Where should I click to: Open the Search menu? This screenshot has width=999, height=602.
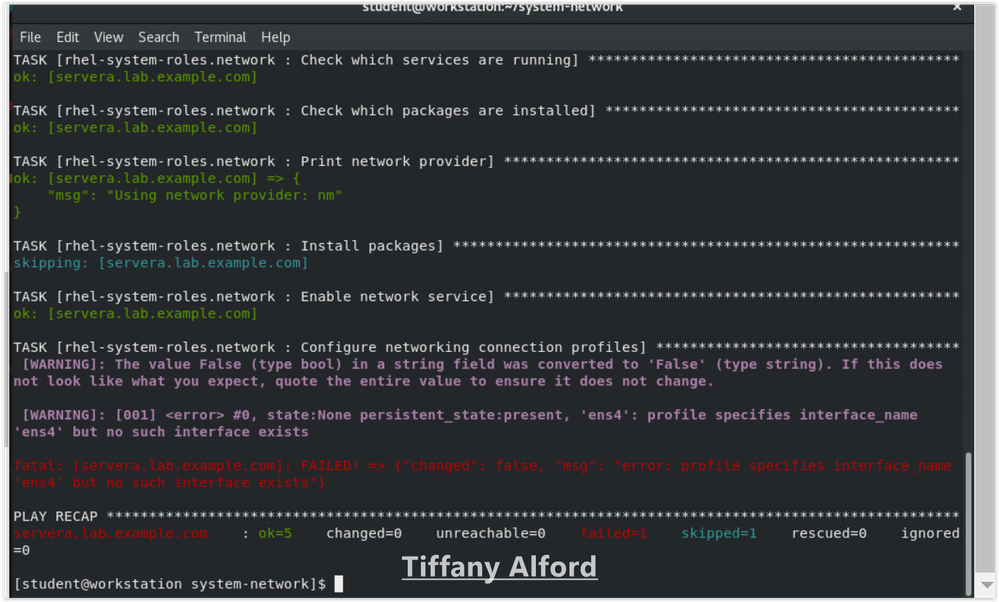tap(158, 37)
